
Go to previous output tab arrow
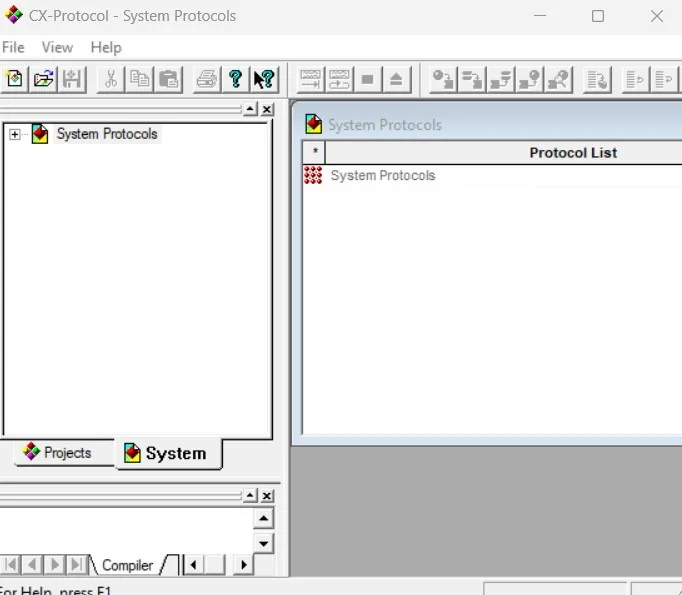[32, 565]
